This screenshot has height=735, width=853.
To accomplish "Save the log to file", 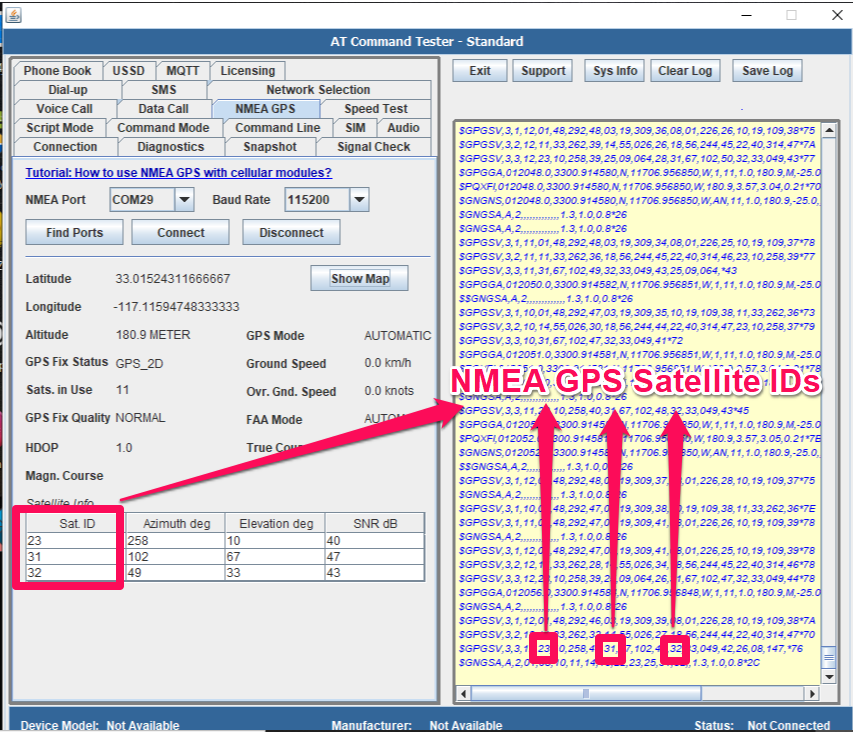I will coord(767,71).
